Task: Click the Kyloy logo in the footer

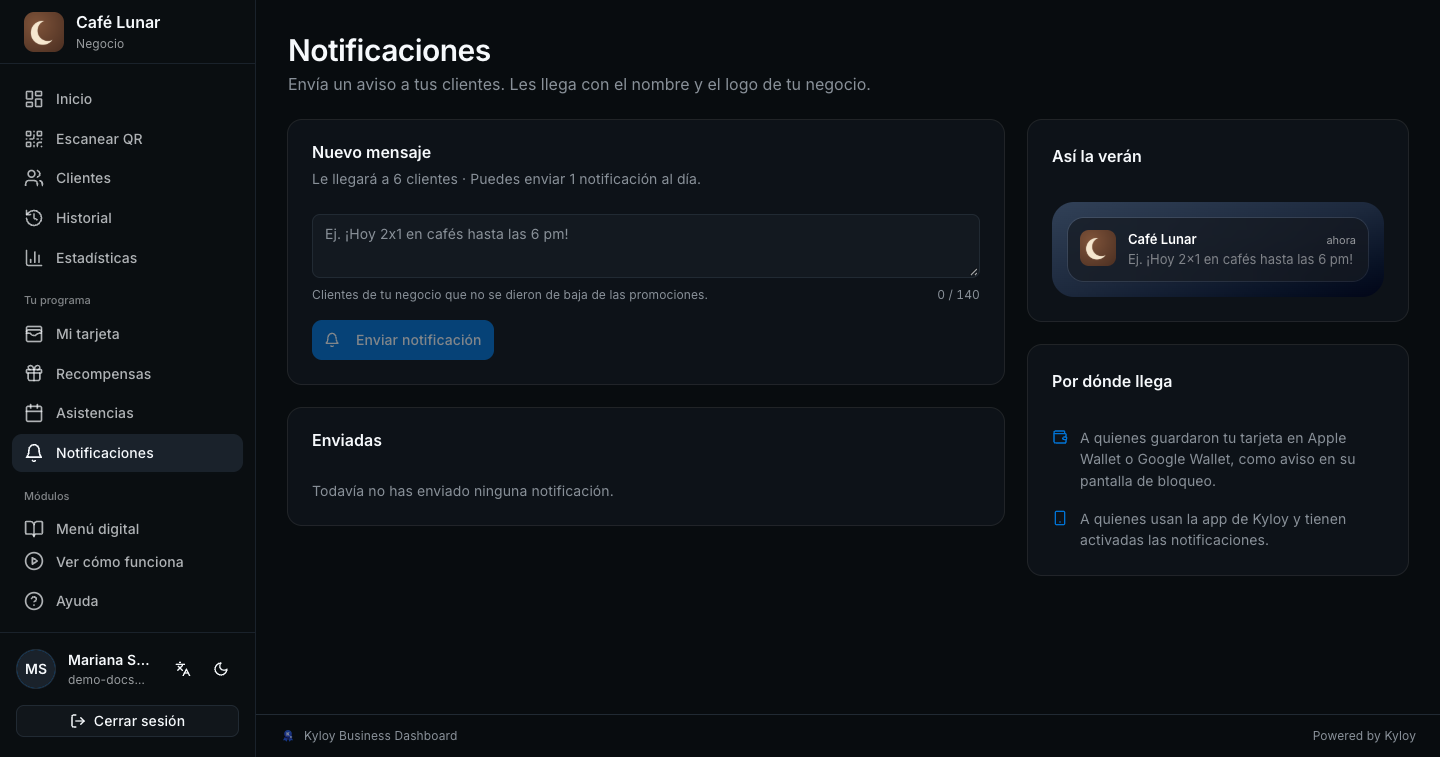Action: (288, 736)
